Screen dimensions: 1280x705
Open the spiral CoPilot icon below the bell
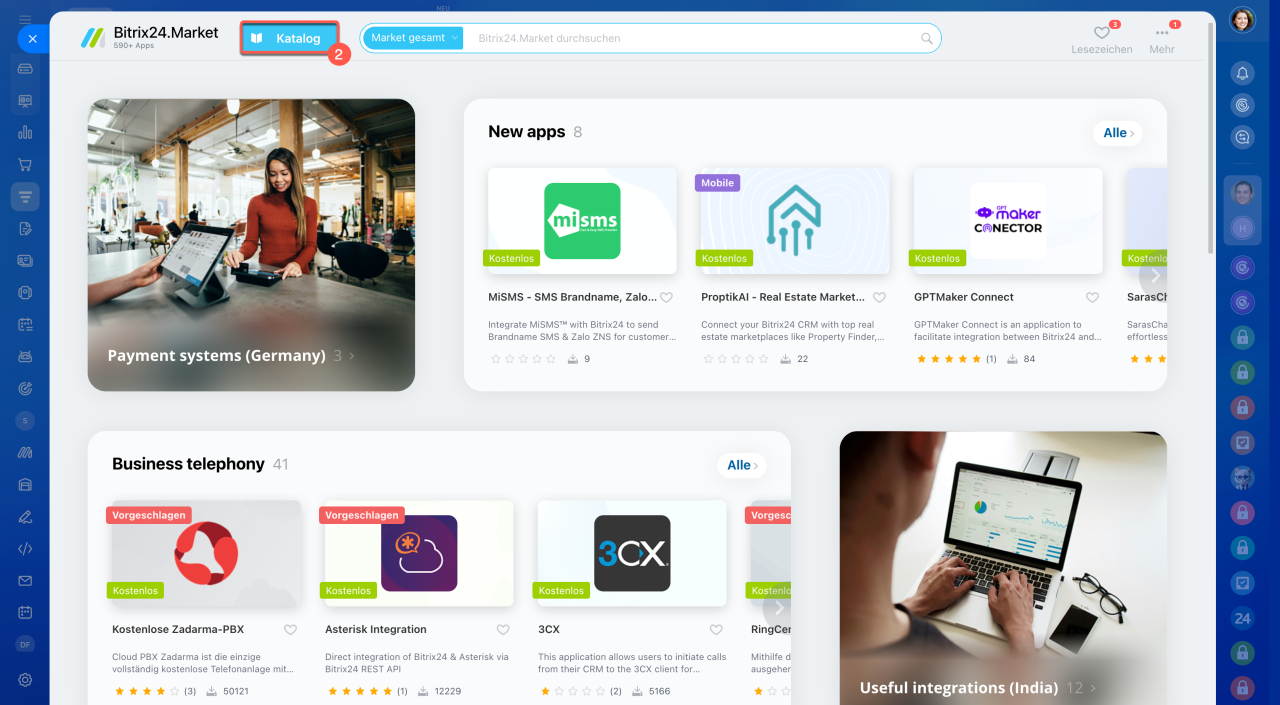pos(1242,104)
